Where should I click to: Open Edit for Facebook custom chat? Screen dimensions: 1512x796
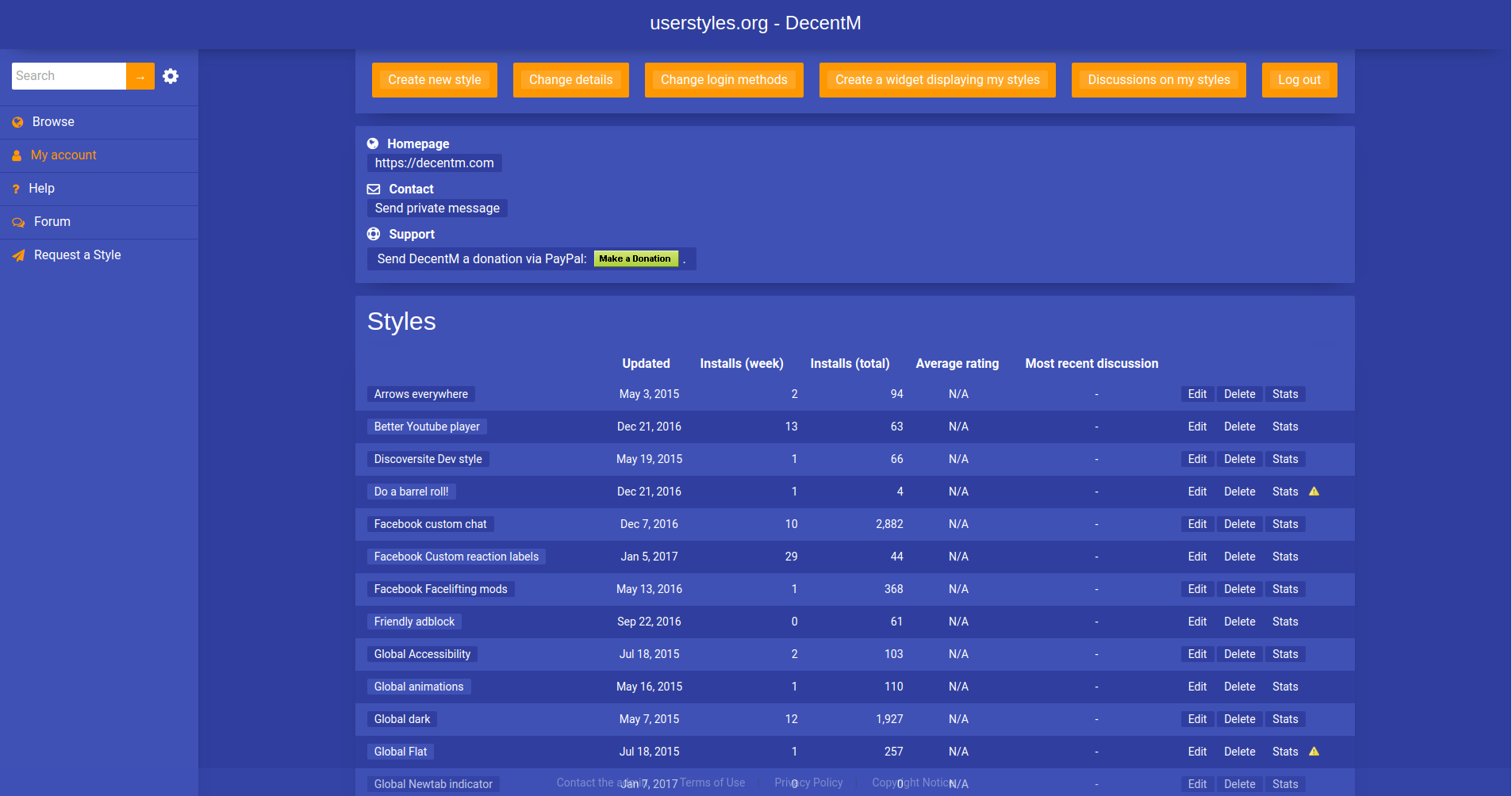coord(1196,524)
